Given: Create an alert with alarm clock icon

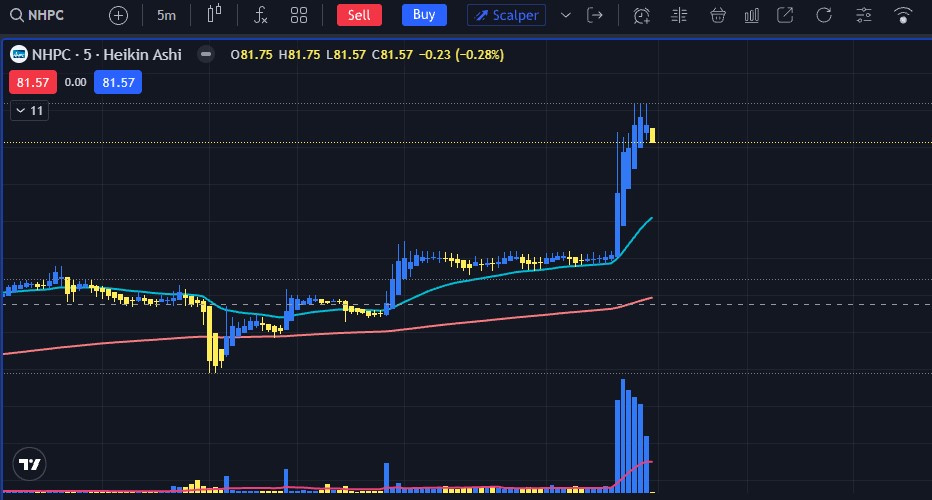Looking at the screenshot, I should (x=641, y=15).
